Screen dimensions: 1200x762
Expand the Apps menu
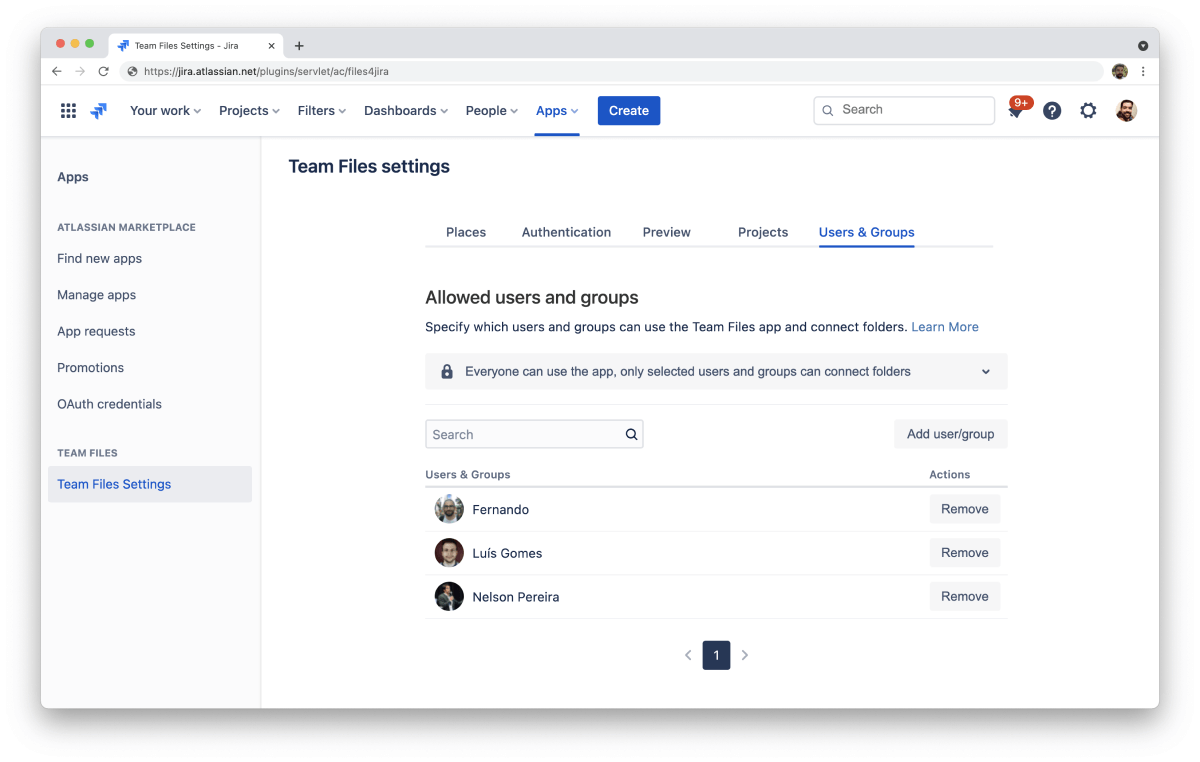[x=557, y=111]
